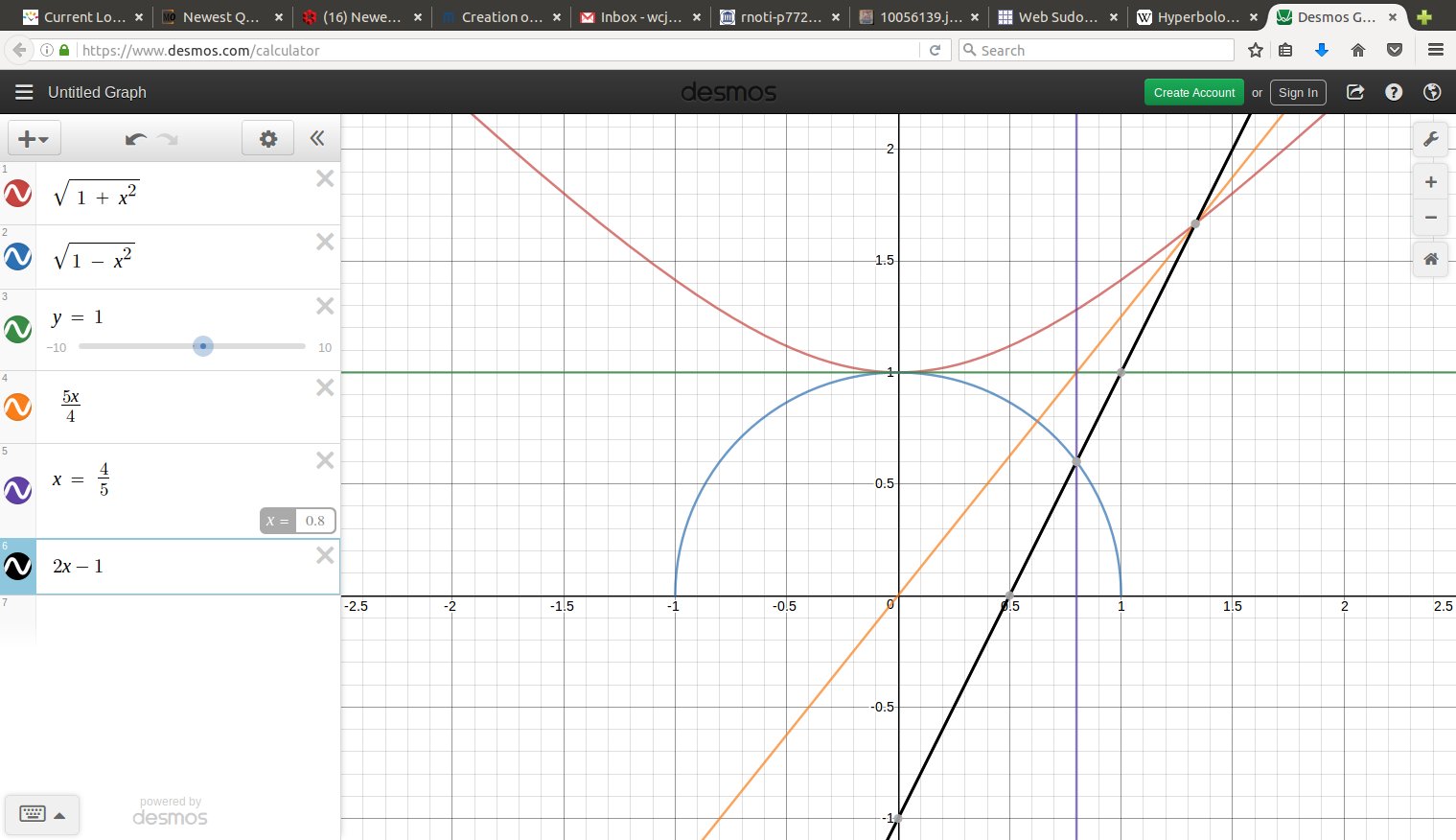
Task: Delete the y=1 expression
Action: [x=325, y=306]
